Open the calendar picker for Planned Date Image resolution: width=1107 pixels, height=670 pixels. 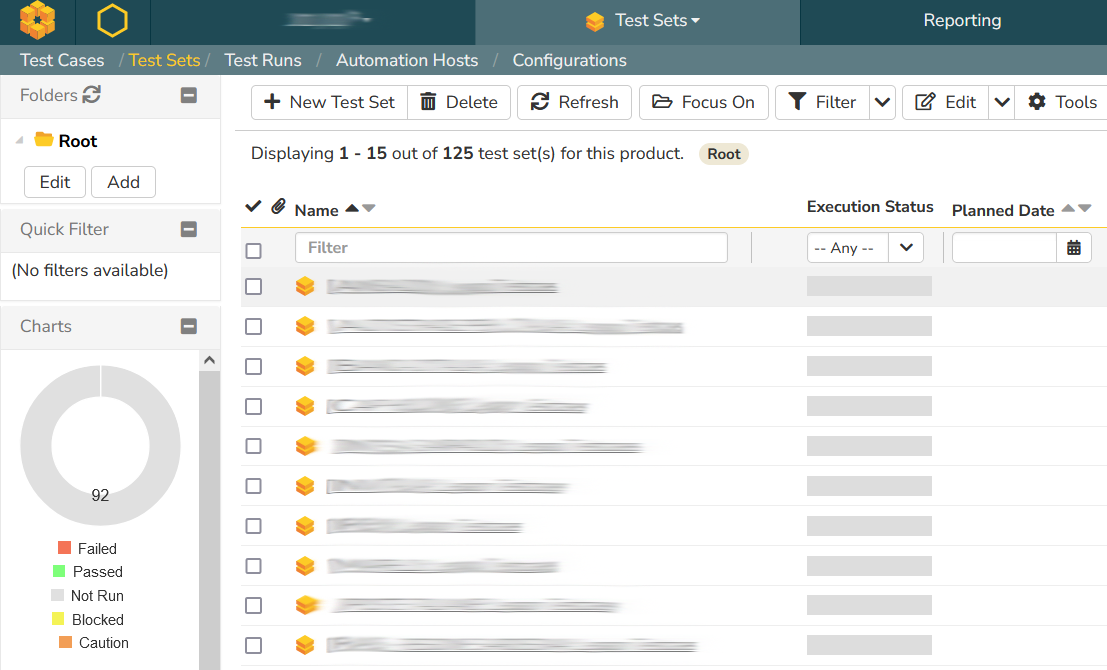(x=1074, y=248)
